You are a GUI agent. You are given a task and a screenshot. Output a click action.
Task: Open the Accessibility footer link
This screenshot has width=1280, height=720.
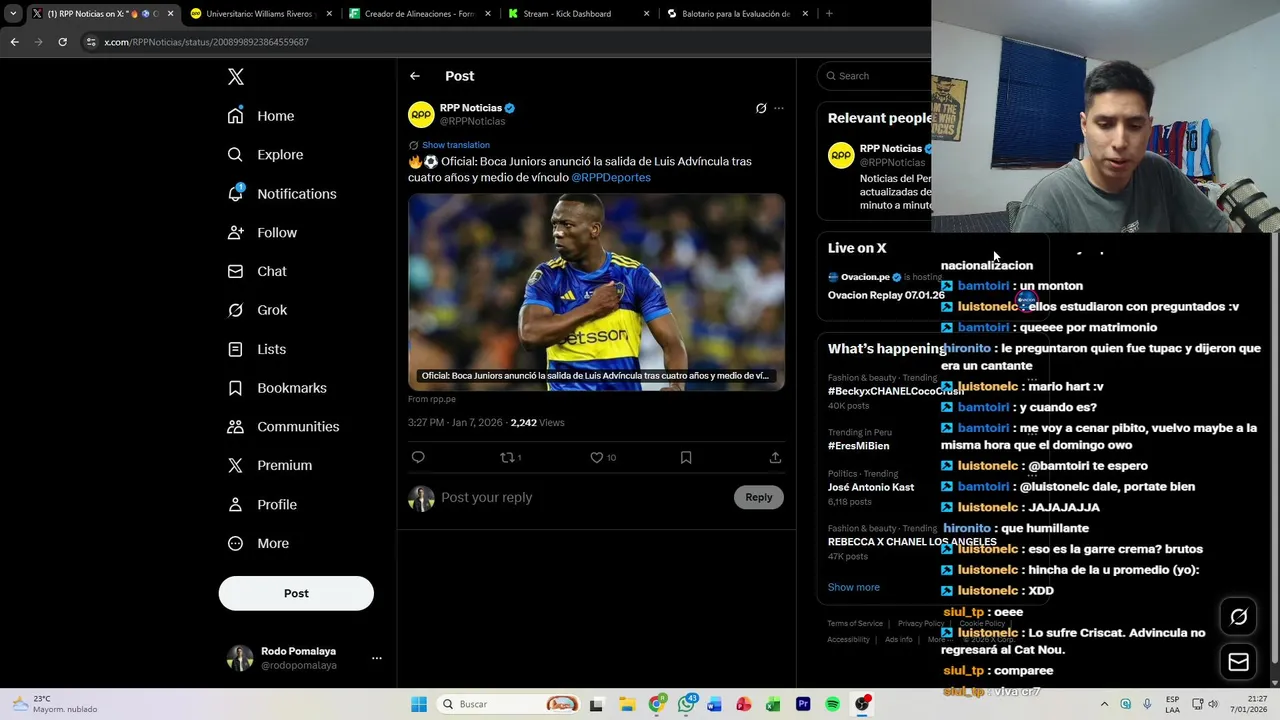coord(848,639)
